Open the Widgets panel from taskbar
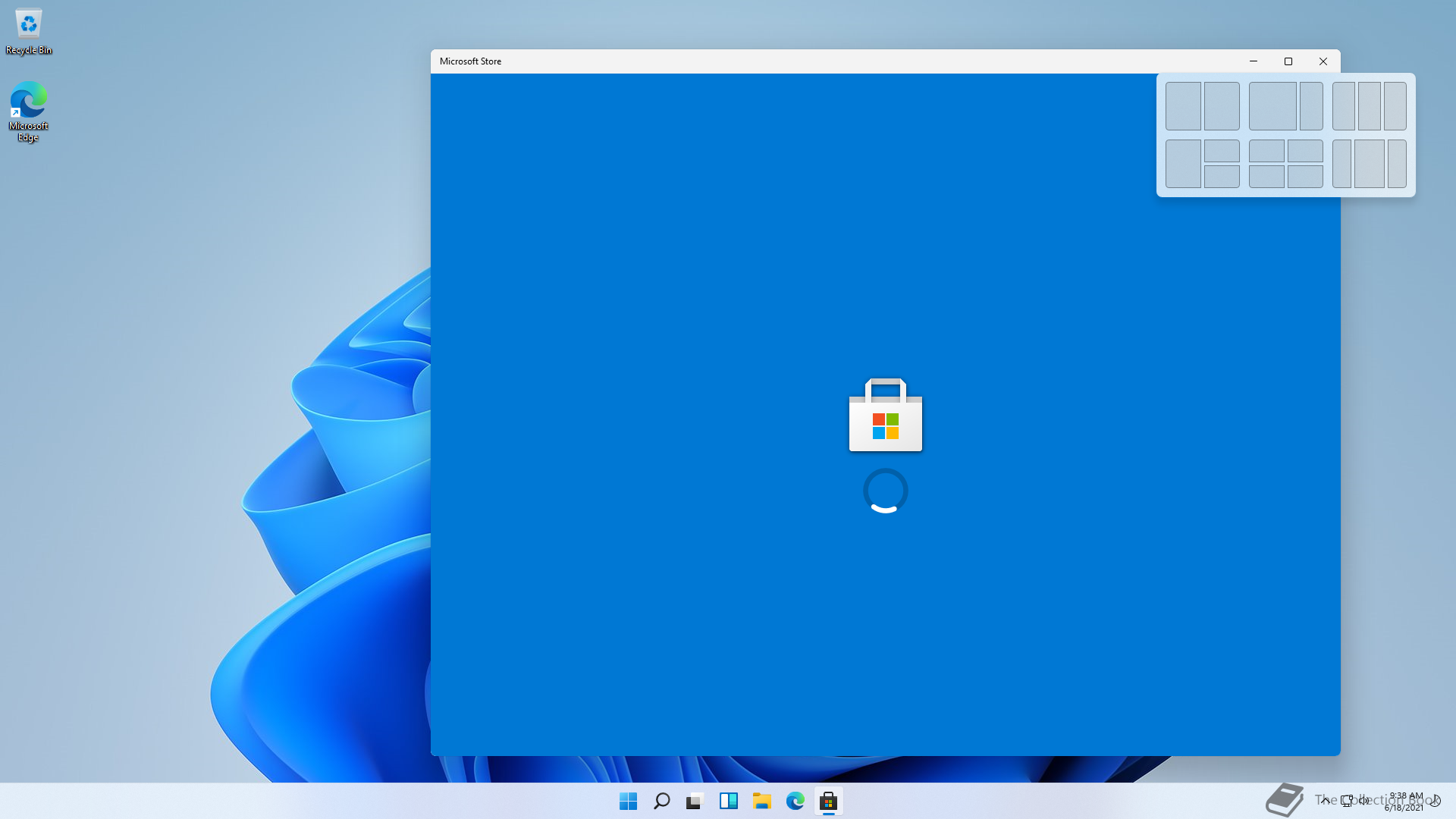 728,801
